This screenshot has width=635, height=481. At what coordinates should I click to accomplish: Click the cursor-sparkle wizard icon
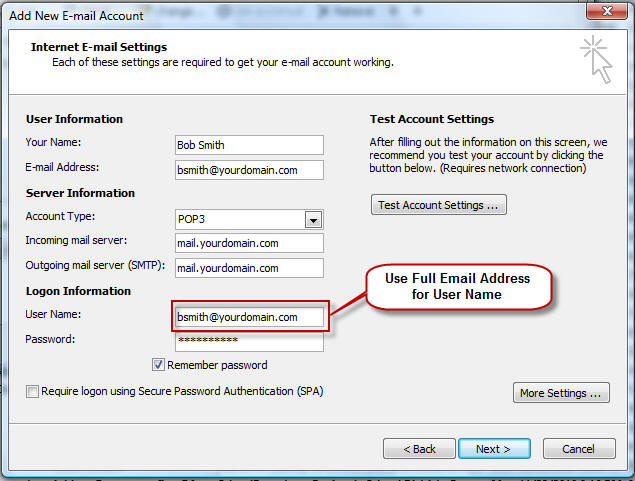tap(598, 59)
